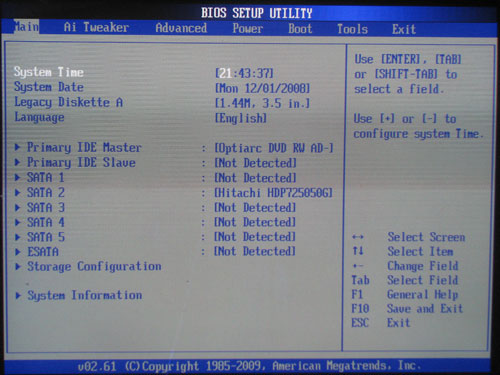Change Legacy Diskette A value 1.44M
Image resolution: width=500 pixels, height=375 pixels.
click(262, 103)
